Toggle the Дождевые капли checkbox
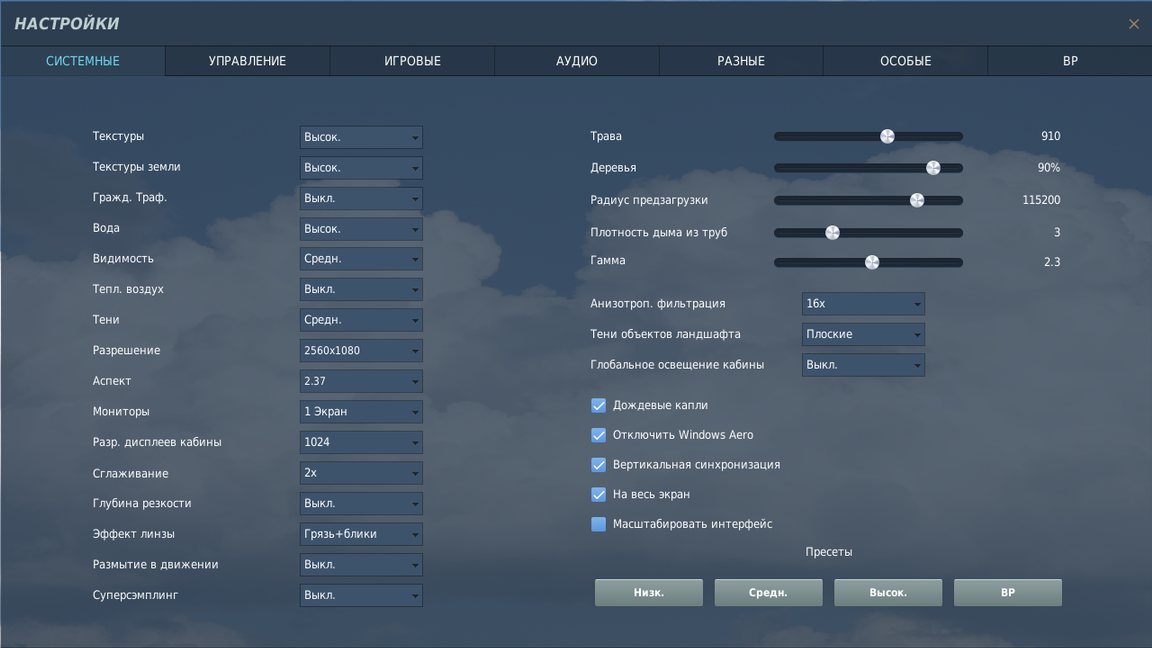This screenshot has width=1152, height=648. point(599,406)
